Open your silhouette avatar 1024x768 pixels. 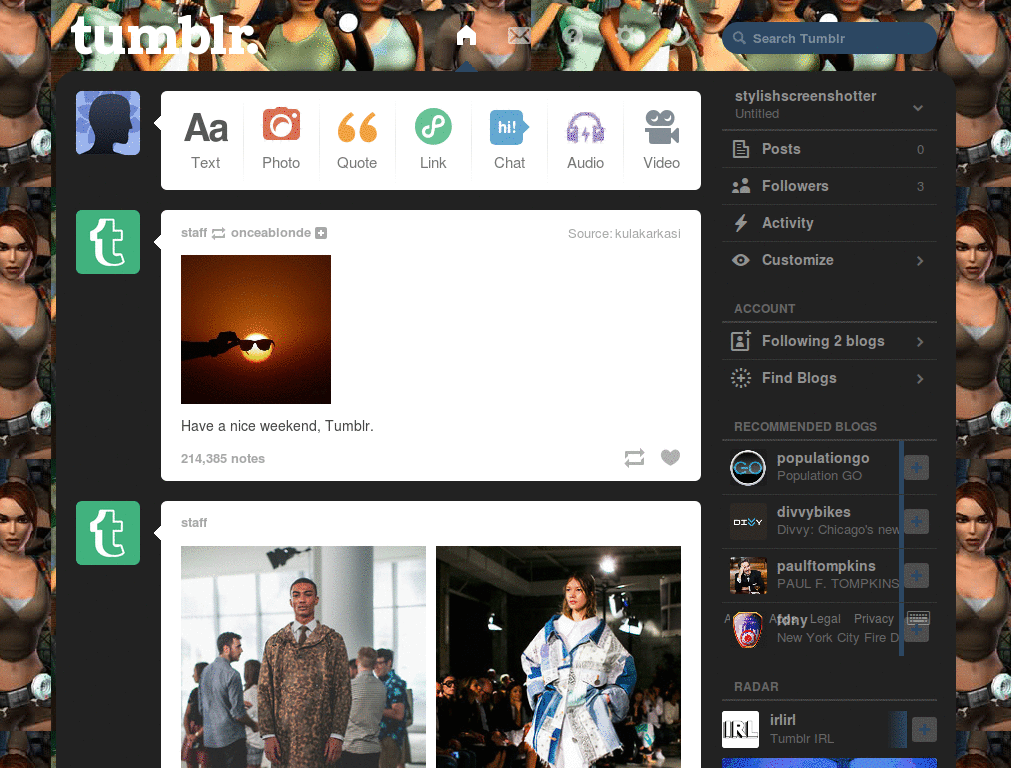108,123
